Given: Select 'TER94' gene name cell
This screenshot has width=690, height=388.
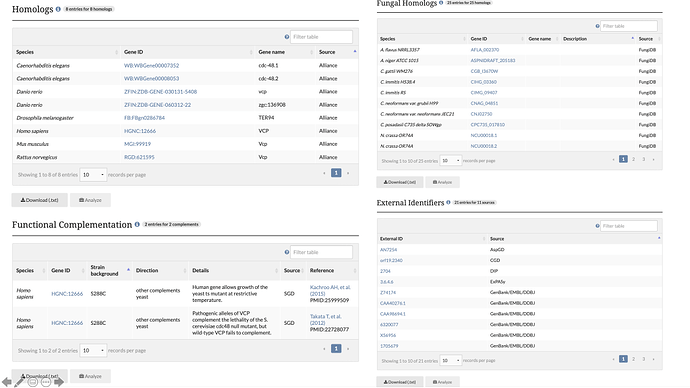Looking at the screenshot, I should tap(266, 118).
